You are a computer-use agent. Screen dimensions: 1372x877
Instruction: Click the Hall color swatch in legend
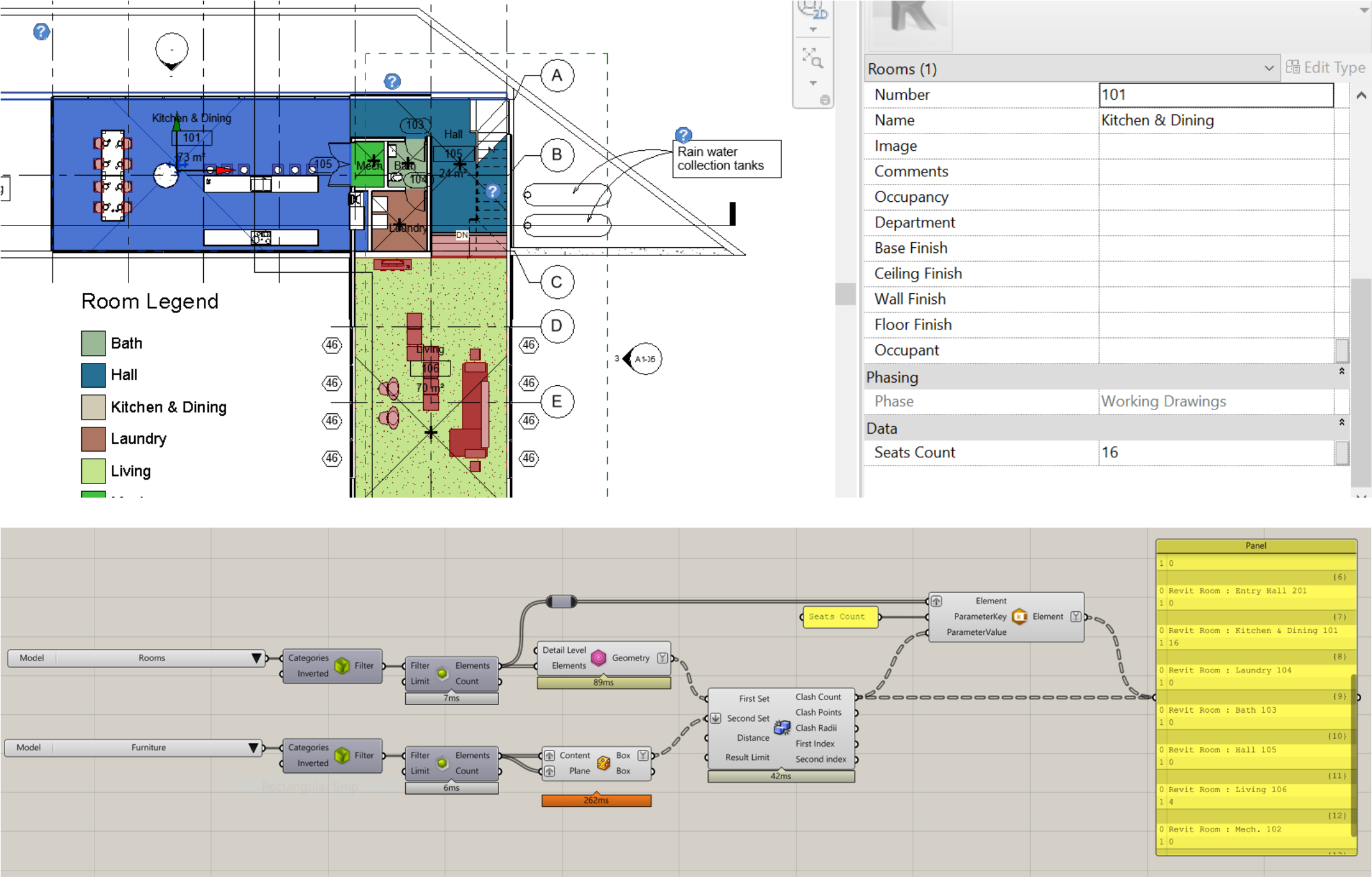[x=93, y=375]
